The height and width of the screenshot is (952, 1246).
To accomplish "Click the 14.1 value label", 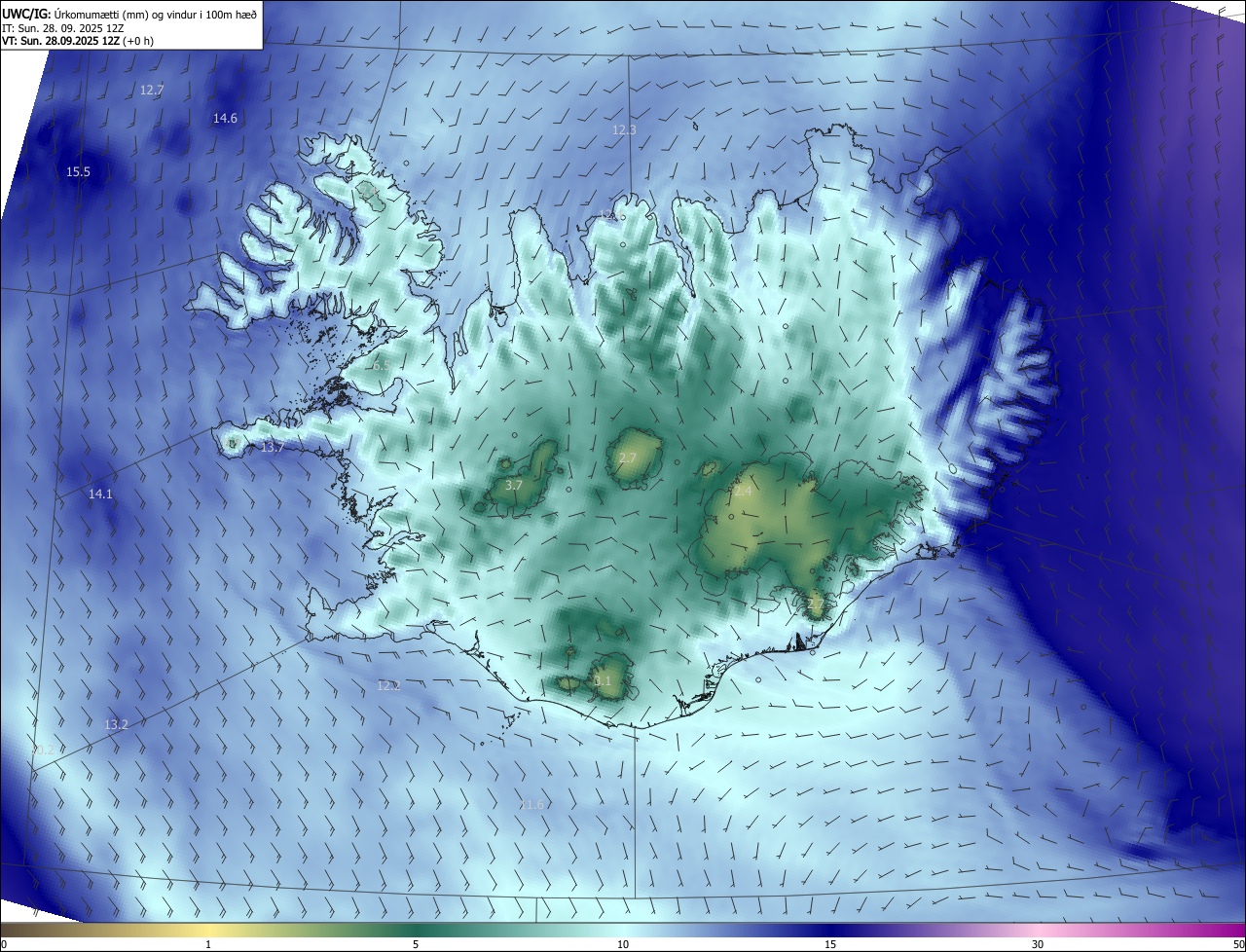I will tap(100, 494).
